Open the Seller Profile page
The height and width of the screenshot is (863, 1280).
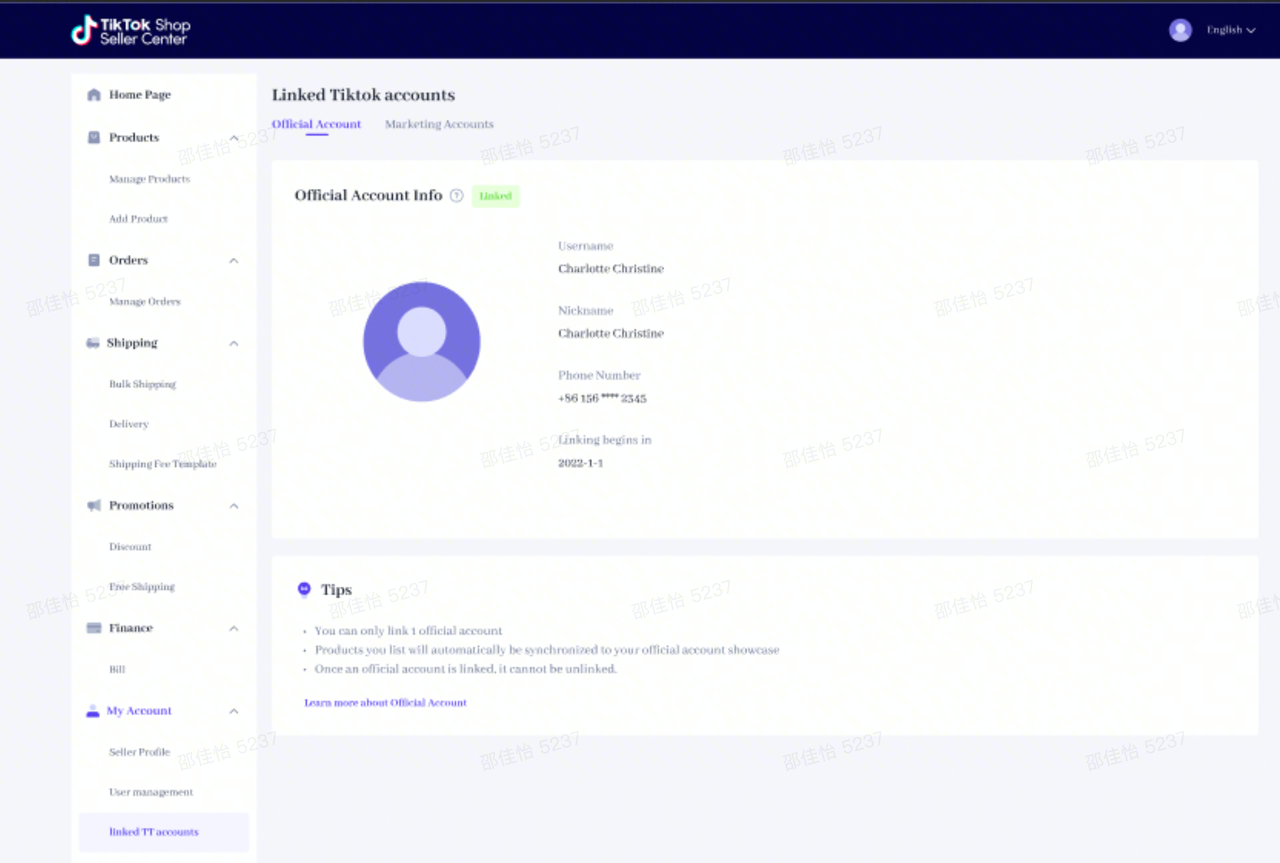(x=139, y=752)
